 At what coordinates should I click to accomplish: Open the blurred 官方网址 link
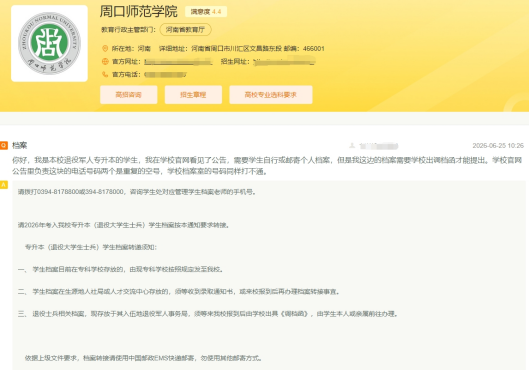point(178,62)
